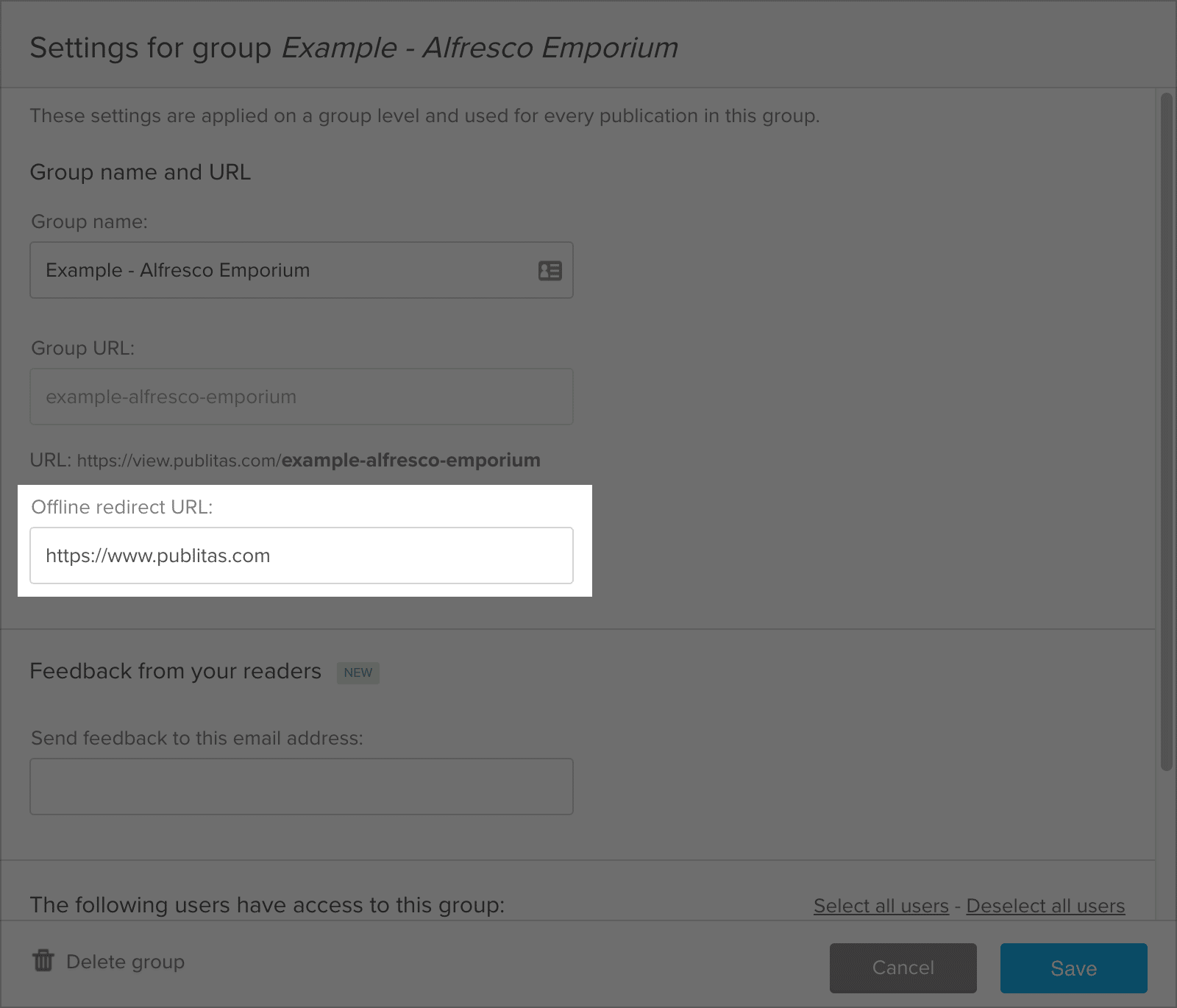Open the publication URL view.publitas.com/example-alfresco-emporium

[x=308, y=460]
